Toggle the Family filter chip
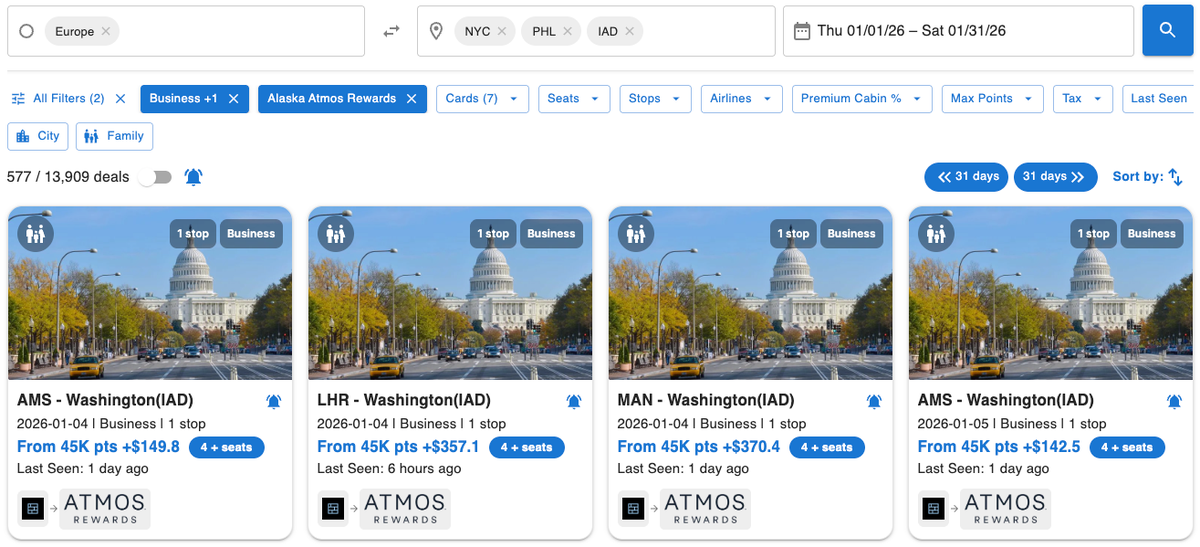The image size is (1200, 547). [x=114, y=136]
